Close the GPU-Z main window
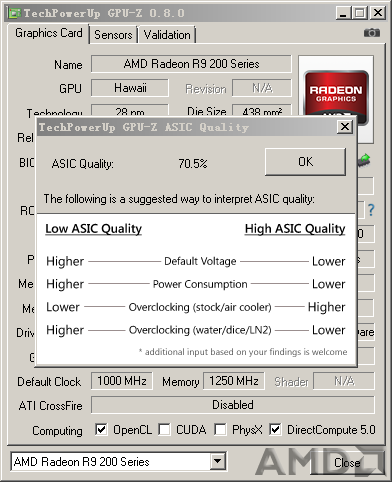Image resolution: width=392 pixels, height=482 pixels. pos(378,13)
